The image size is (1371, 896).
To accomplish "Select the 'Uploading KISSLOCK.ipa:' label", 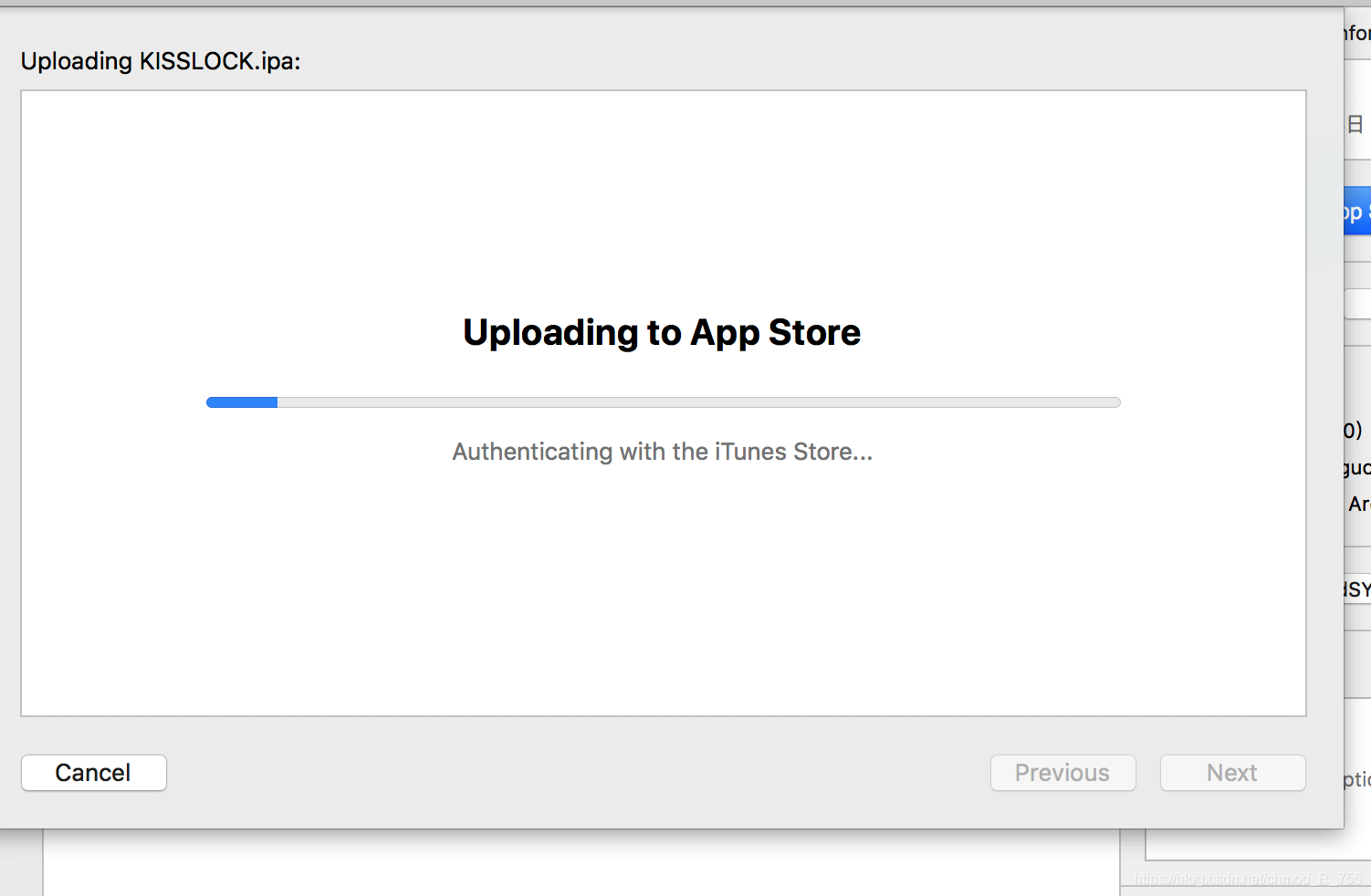I will pos(161,61).
